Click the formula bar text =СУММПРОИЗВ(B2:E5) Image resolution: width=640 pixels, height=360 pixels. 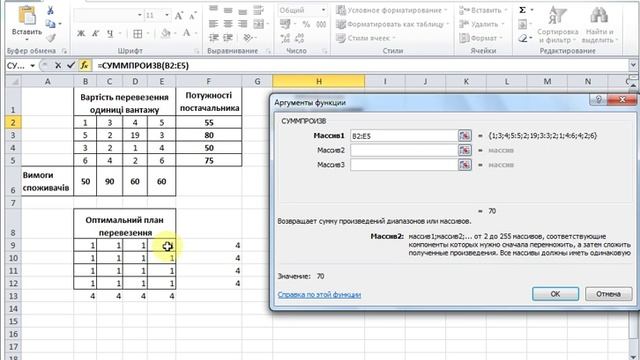[143, 65]
